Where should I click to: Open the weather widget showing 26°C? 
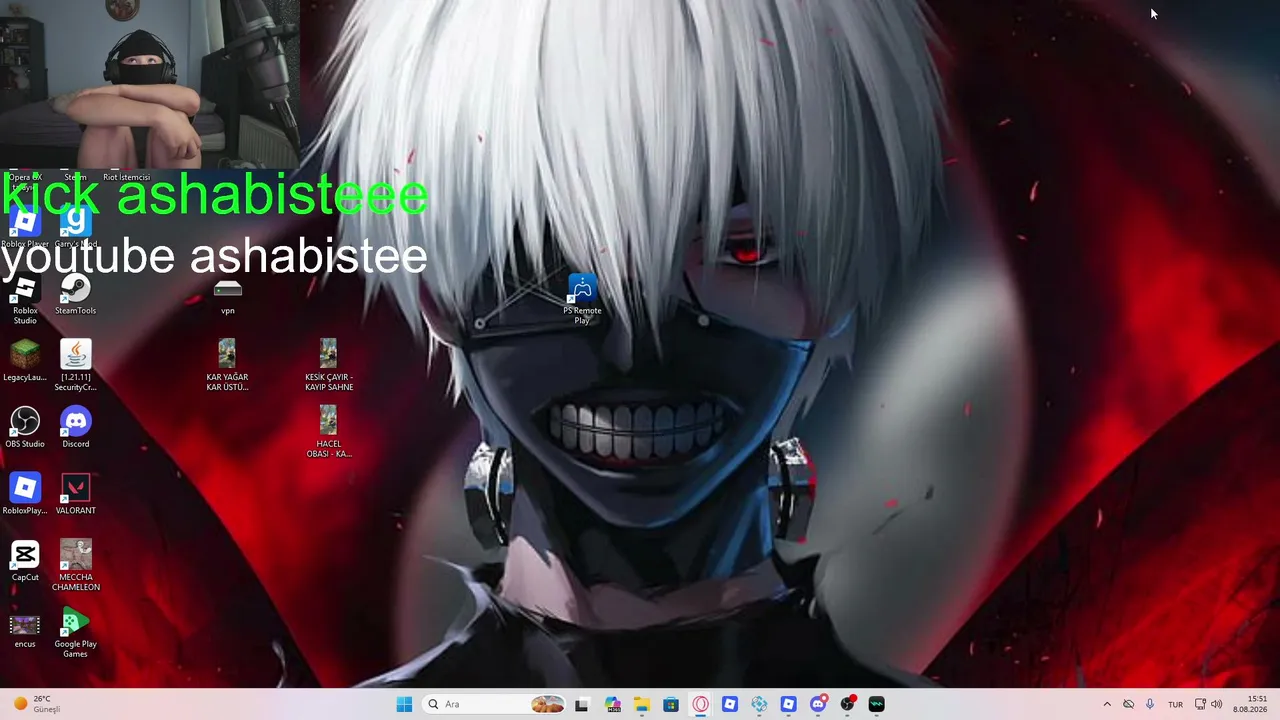[x=37, y=704]
